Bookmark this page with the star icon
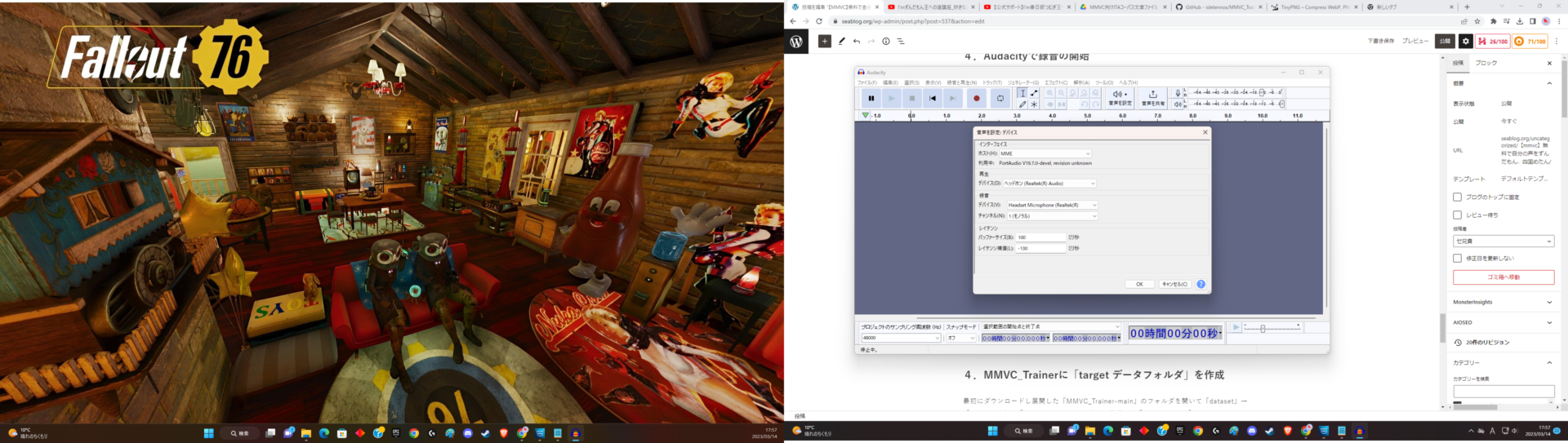 click(1477, 21)
